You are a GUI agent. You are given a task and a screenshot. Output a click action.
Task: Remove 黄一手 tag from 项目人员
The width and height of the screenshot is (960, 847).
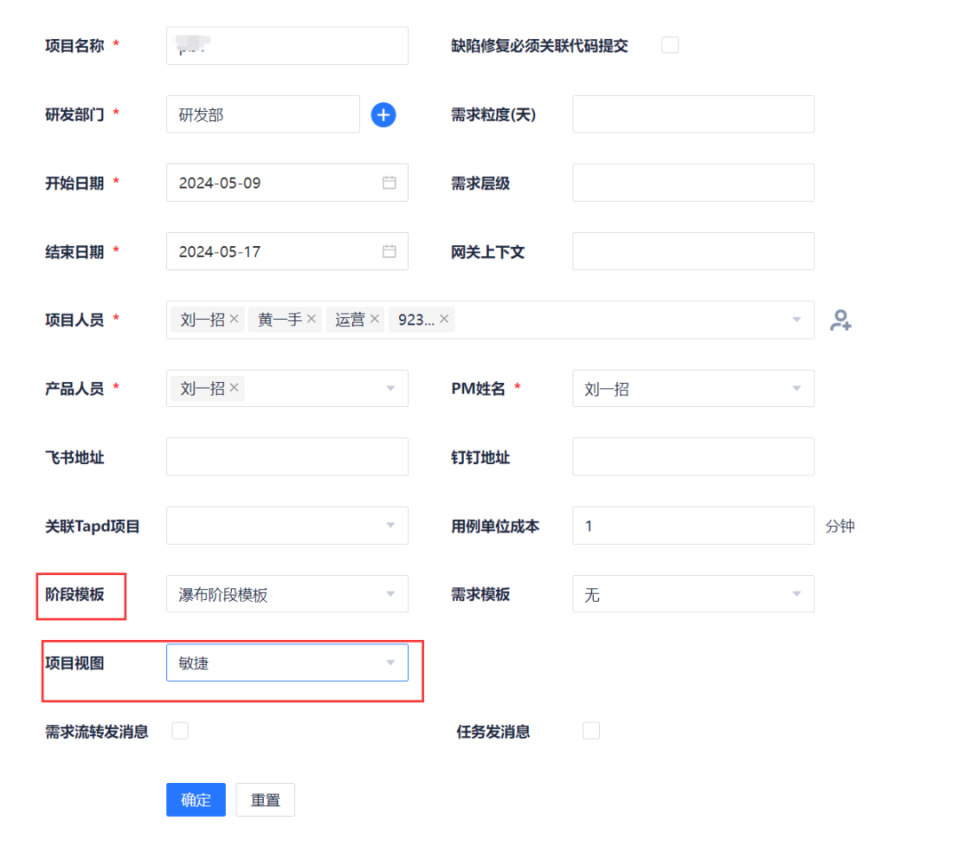311,318
